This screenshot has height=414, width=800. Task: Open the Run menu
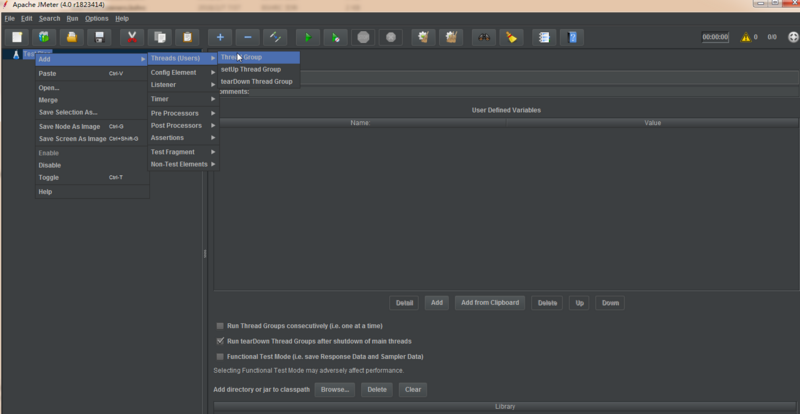(72, 18)
